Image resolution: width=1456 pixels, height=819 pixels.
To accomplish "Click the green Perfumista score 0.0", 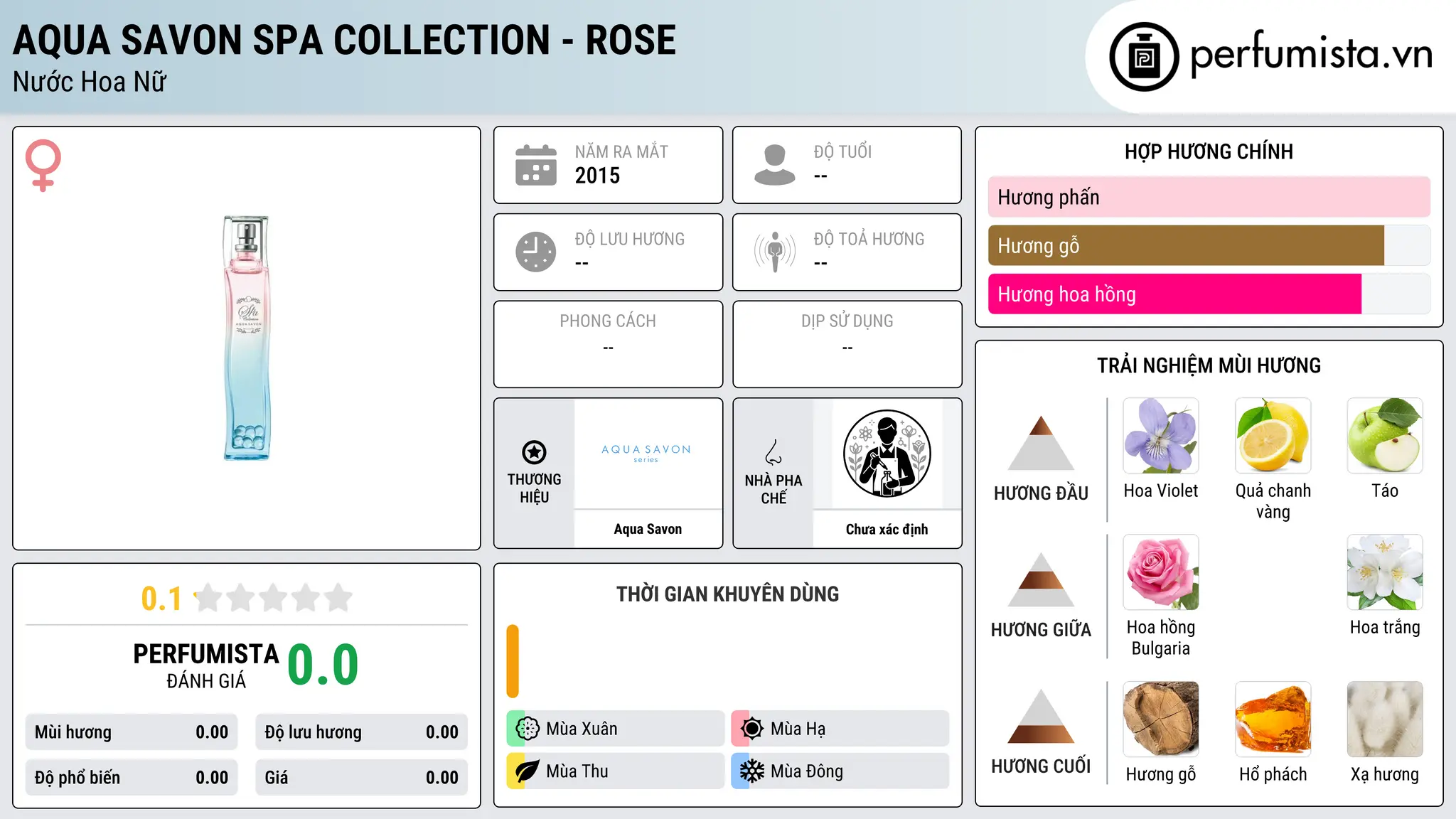I will (x=323, y=665).
